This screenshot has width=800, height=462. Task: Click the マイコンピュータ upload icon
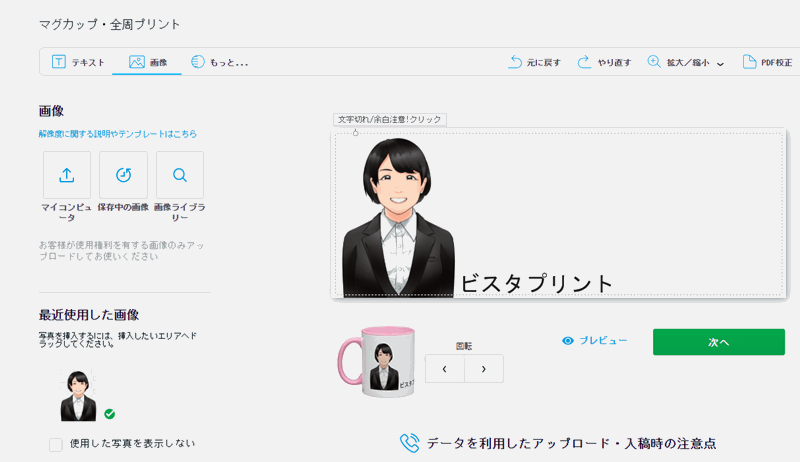coord(67,175)
